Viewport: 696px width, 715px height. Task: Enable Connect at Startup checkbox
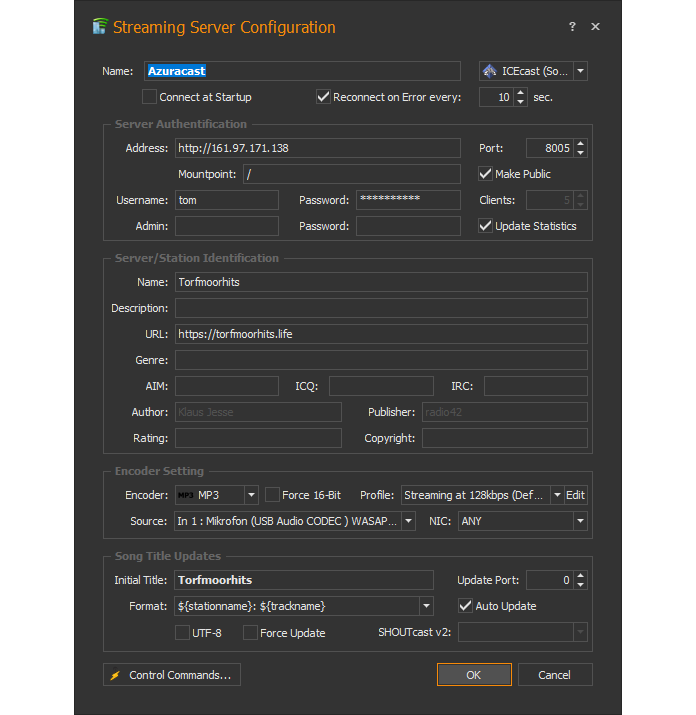[149, 97]
